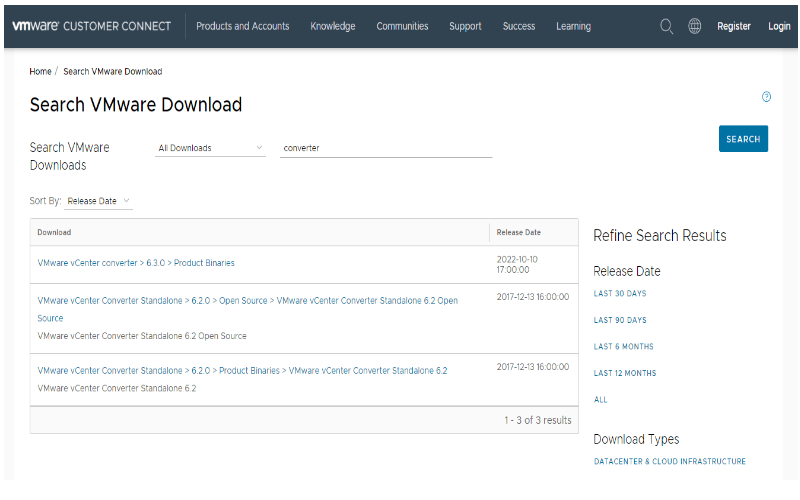Filter by LAST 12 MONTHS
The image size is (800, 500).
tap(625, 373)
